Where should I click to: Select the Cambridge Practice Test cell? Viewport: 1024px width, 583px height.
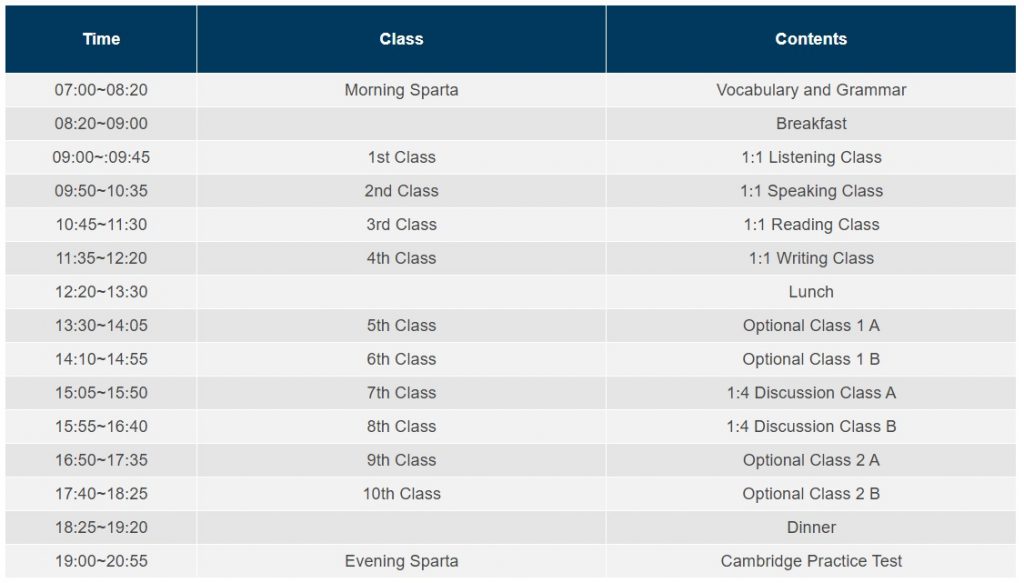click(x=810, y=561)
